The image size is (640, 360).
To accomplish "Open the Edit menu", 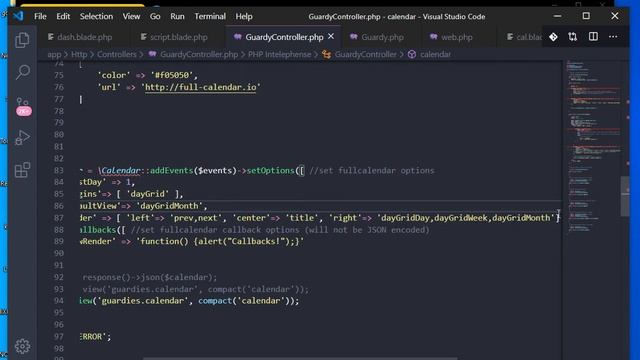I will (x=63, y=16).
